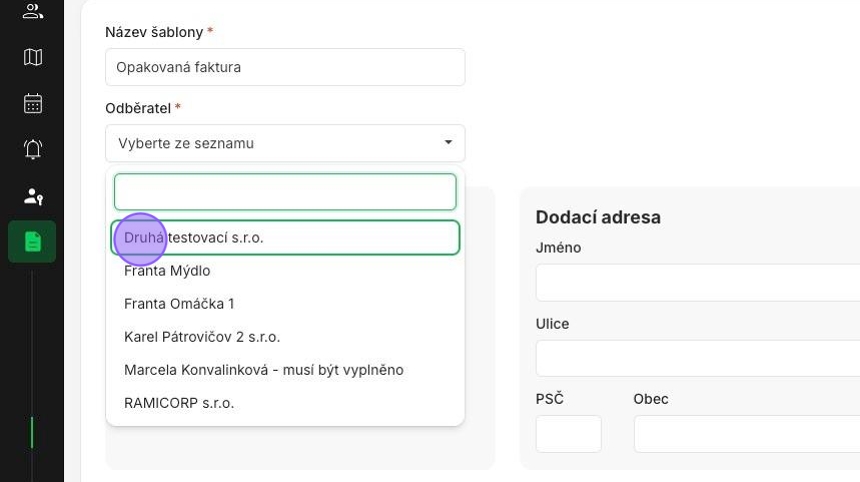Select RAMICORP s.r.o. from dropdown
This screenshot has height=482, width=860.
click(179, 403)
